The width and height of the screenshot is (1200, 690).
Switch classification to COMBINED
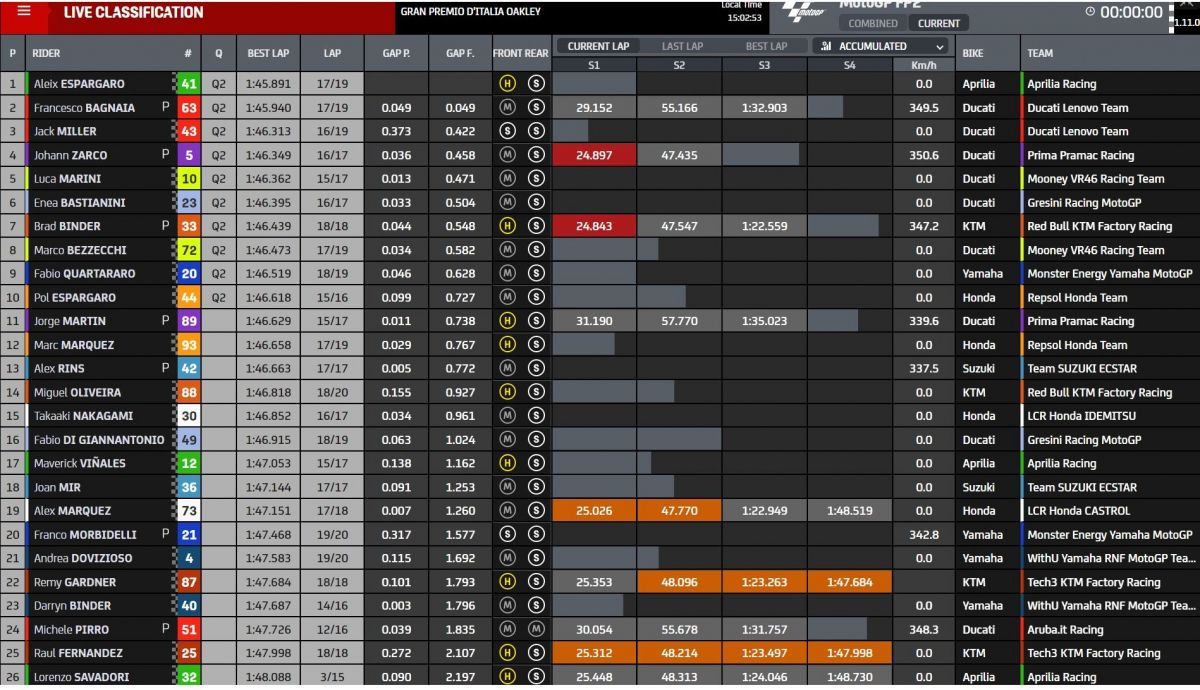[873, 23]
